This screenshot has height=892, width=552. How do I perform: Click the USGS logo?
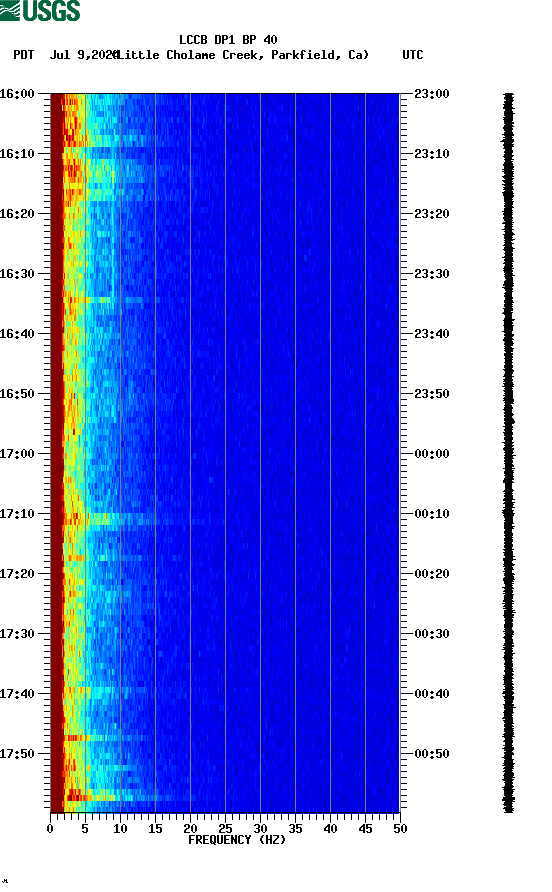point(40,10)
